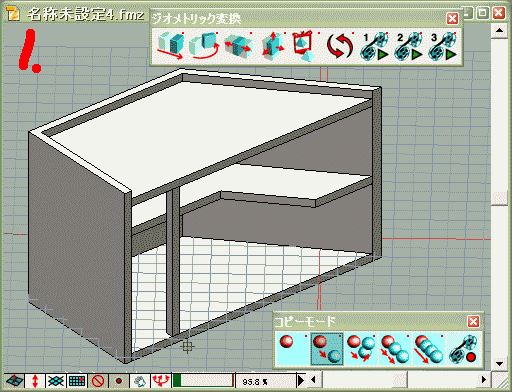512x392 pixels.
Task: Choose Self copy mode (single sphere)
Action: 293,348
